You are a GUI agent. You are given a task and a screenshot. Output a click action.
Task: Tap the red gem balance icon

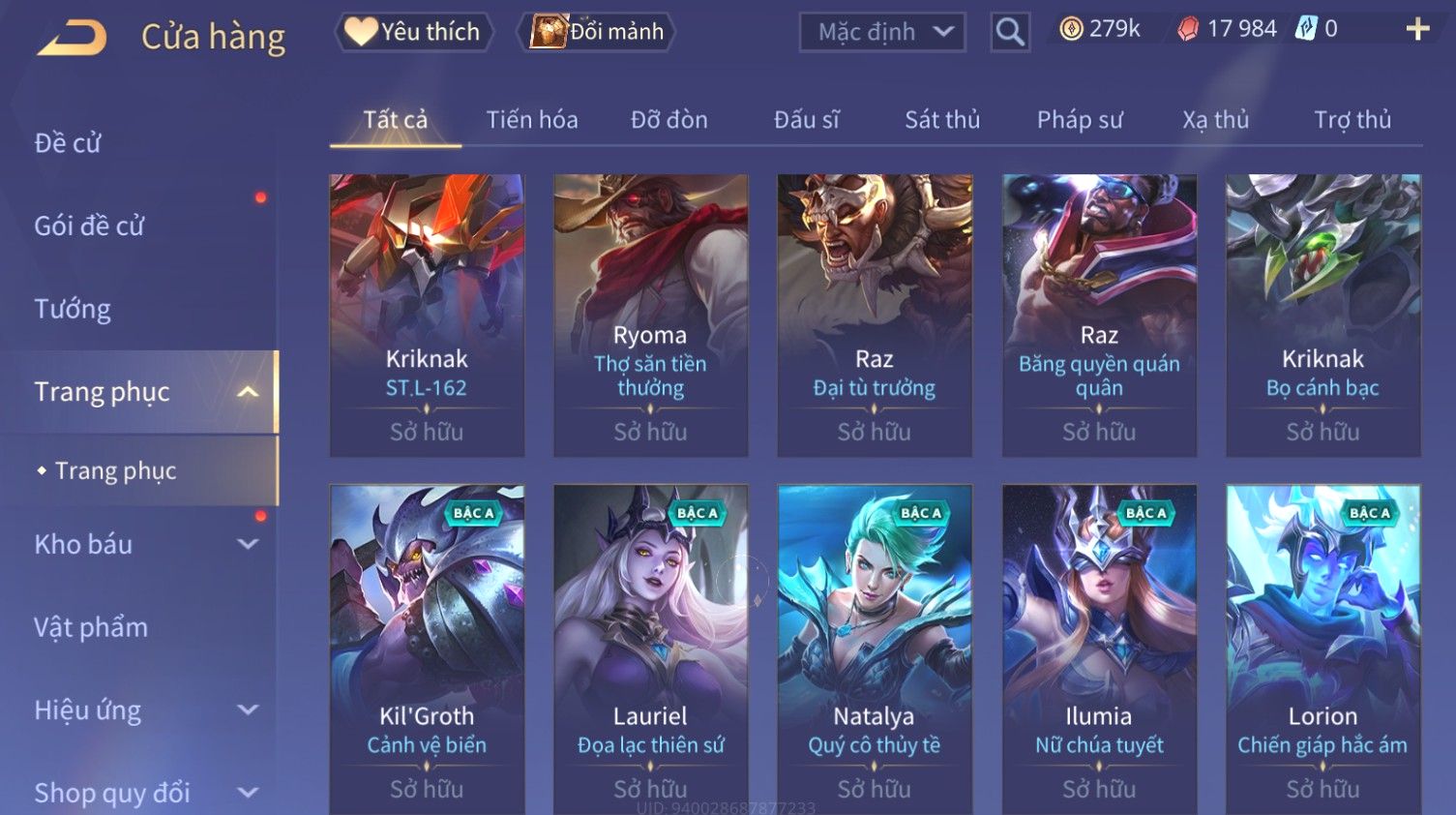click(x=1188, y=29)
